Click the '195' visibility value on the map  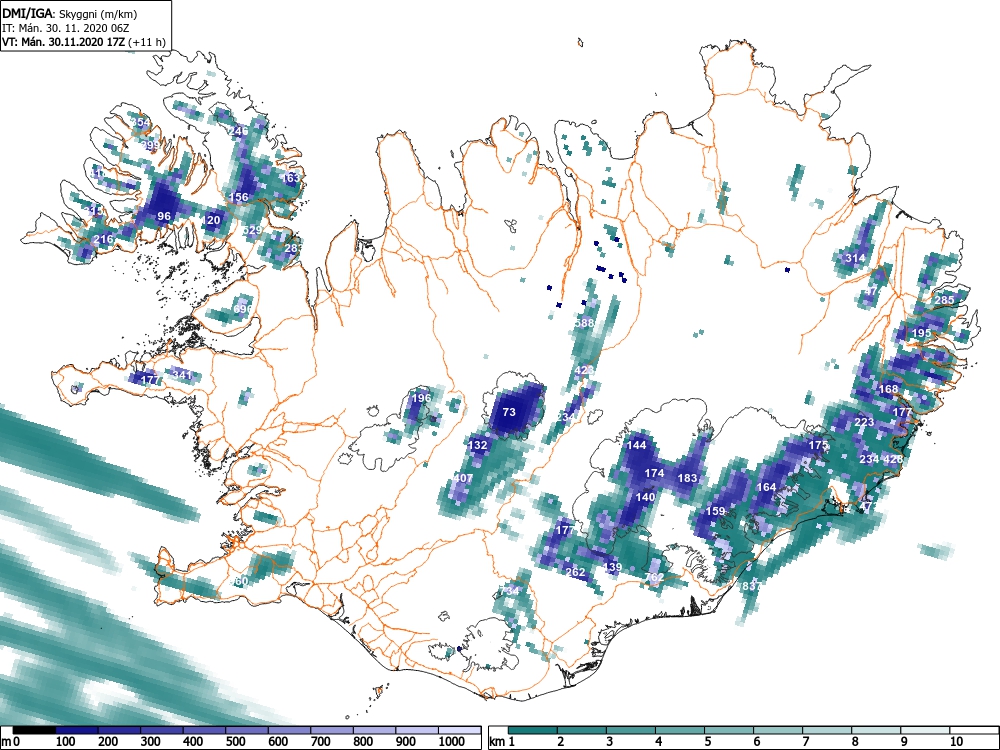pos(922,333)
